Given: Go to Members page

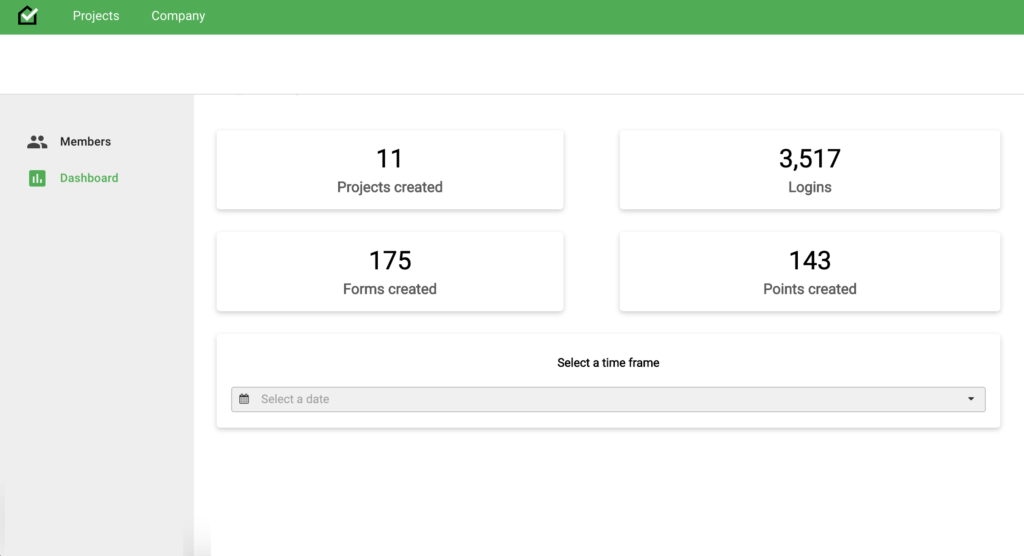Looking at the screenshot, I should tap(86, 142).
